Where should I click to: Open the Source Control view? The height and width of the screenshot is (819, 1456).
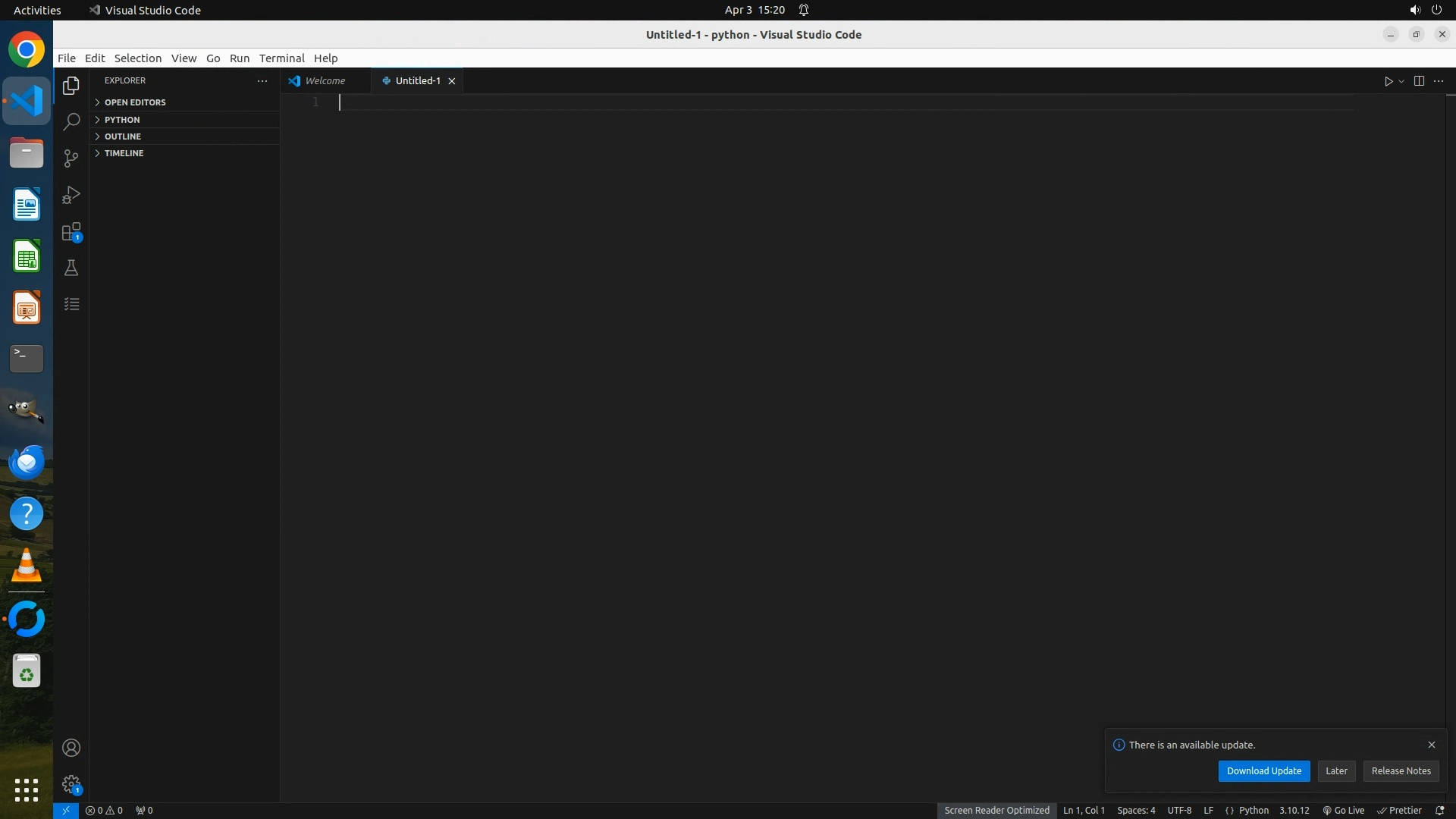[x=71, y=158]
